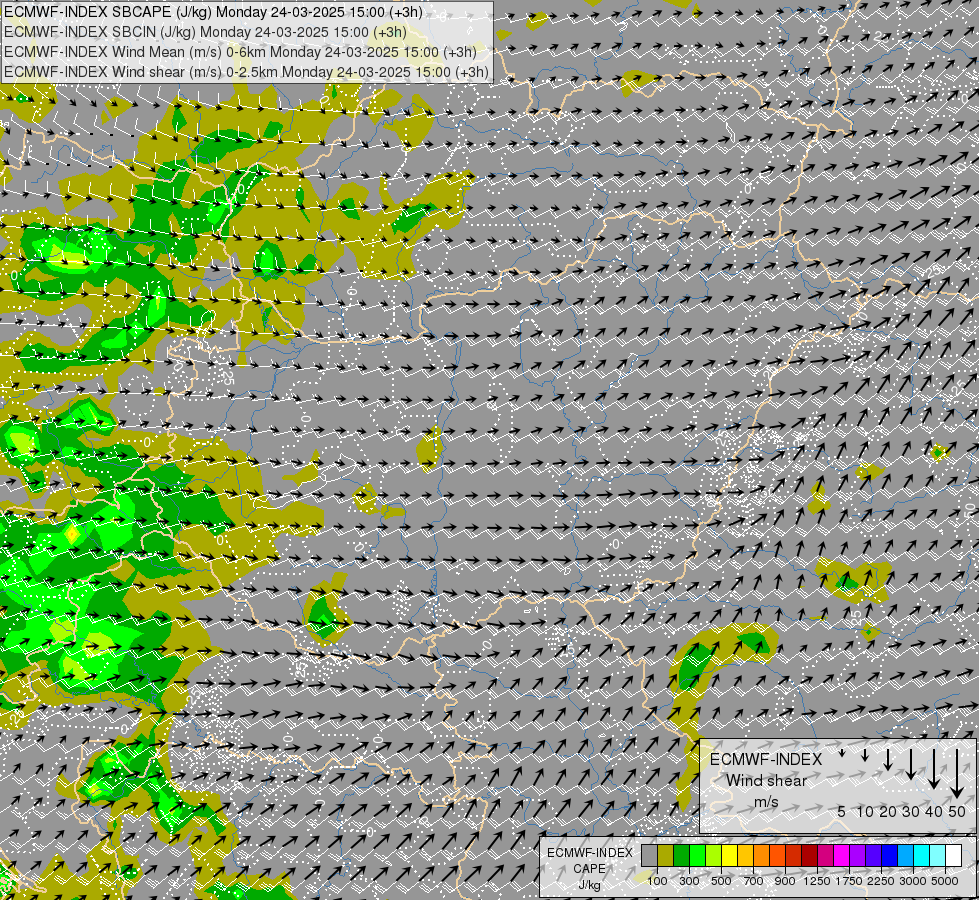Click the '300' CAPE scale value
979x900 pixels.
pos(689,881)
